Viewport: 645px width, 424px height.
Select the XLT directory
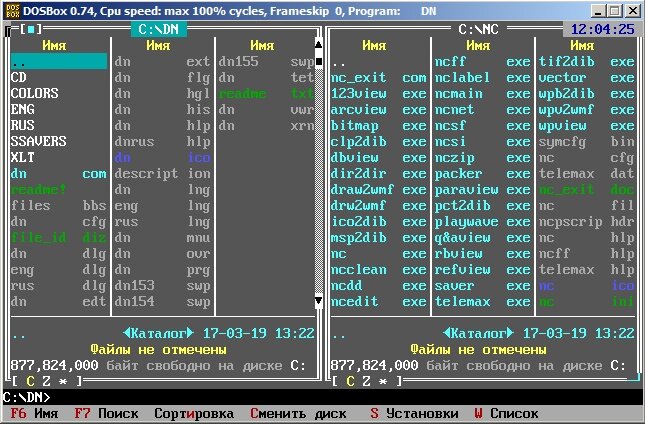[58, 158]
